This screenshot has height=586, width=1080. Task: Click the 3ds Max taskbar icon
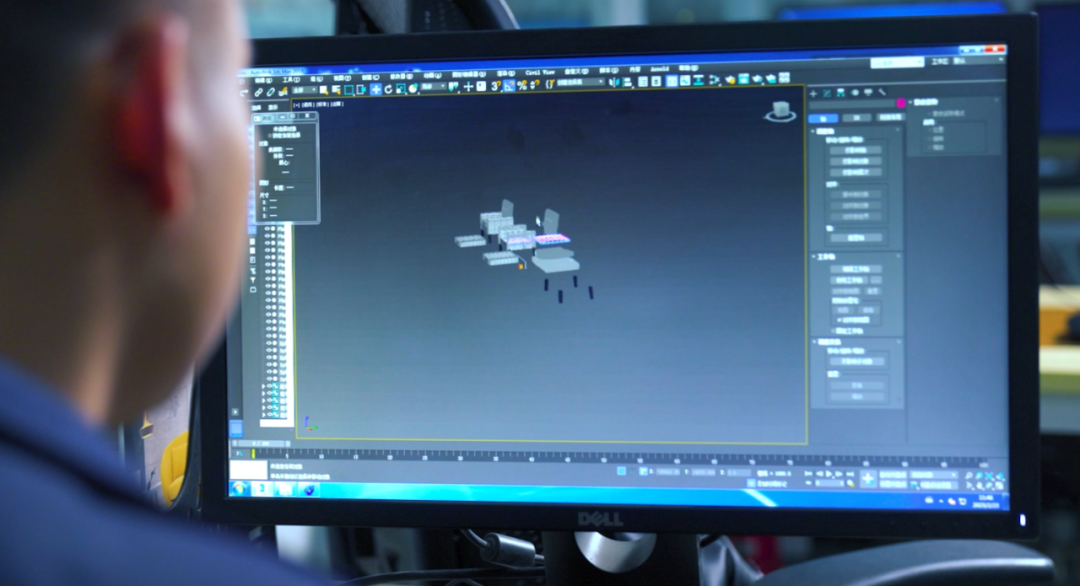point(262,489)
